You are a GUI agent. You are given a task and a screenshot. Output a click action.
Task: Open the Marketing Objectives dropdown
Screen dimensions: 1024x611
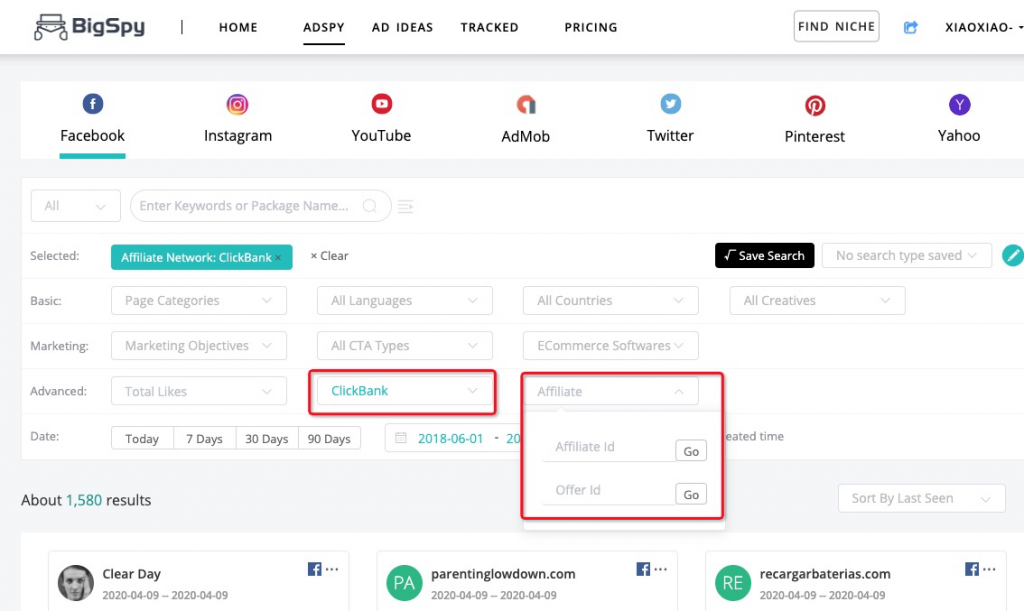coord(199,345)
